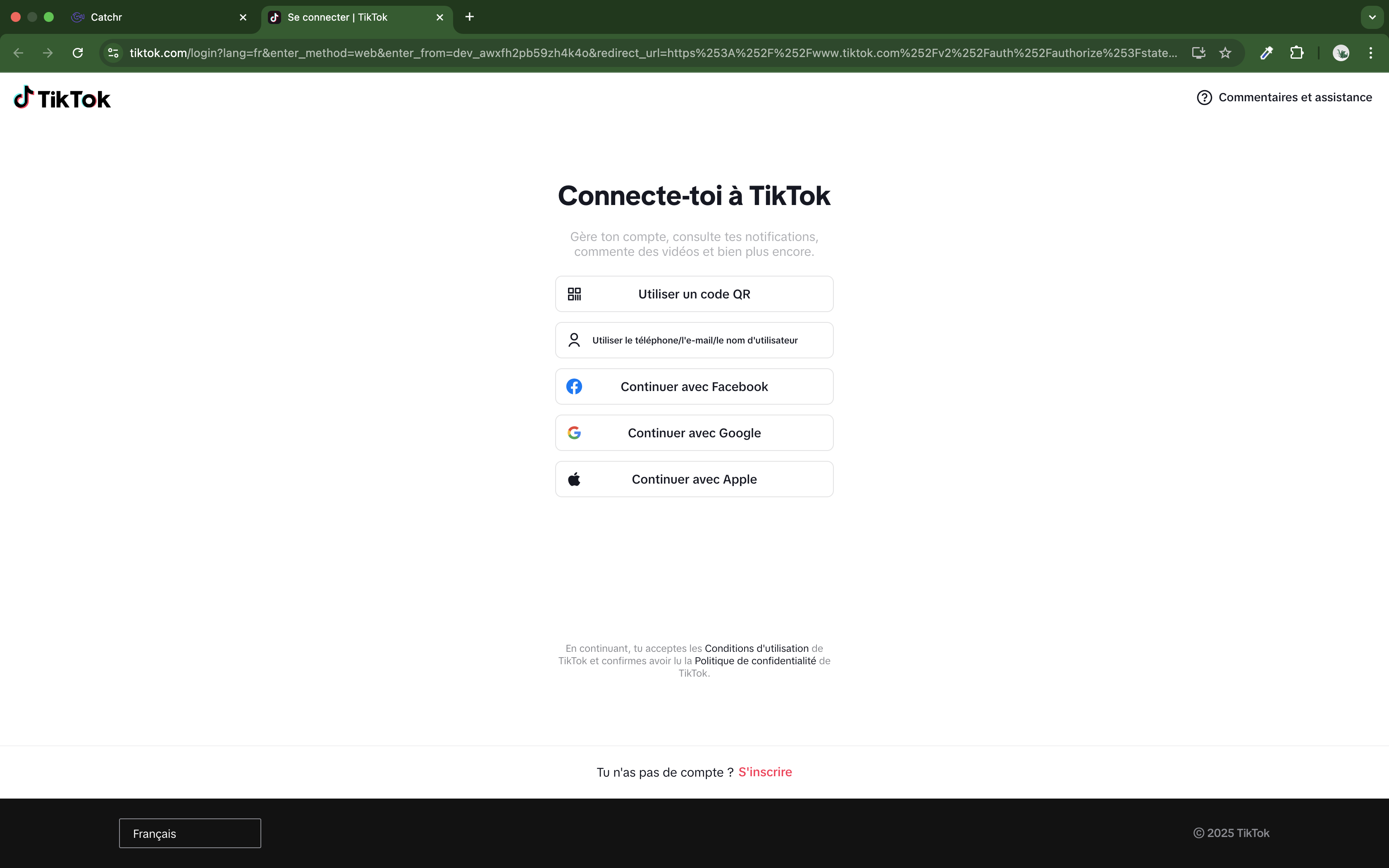Bookmark this page with star icon
The height and width of the screenshot is (868, 1389).
click(x=1225, y=53)
